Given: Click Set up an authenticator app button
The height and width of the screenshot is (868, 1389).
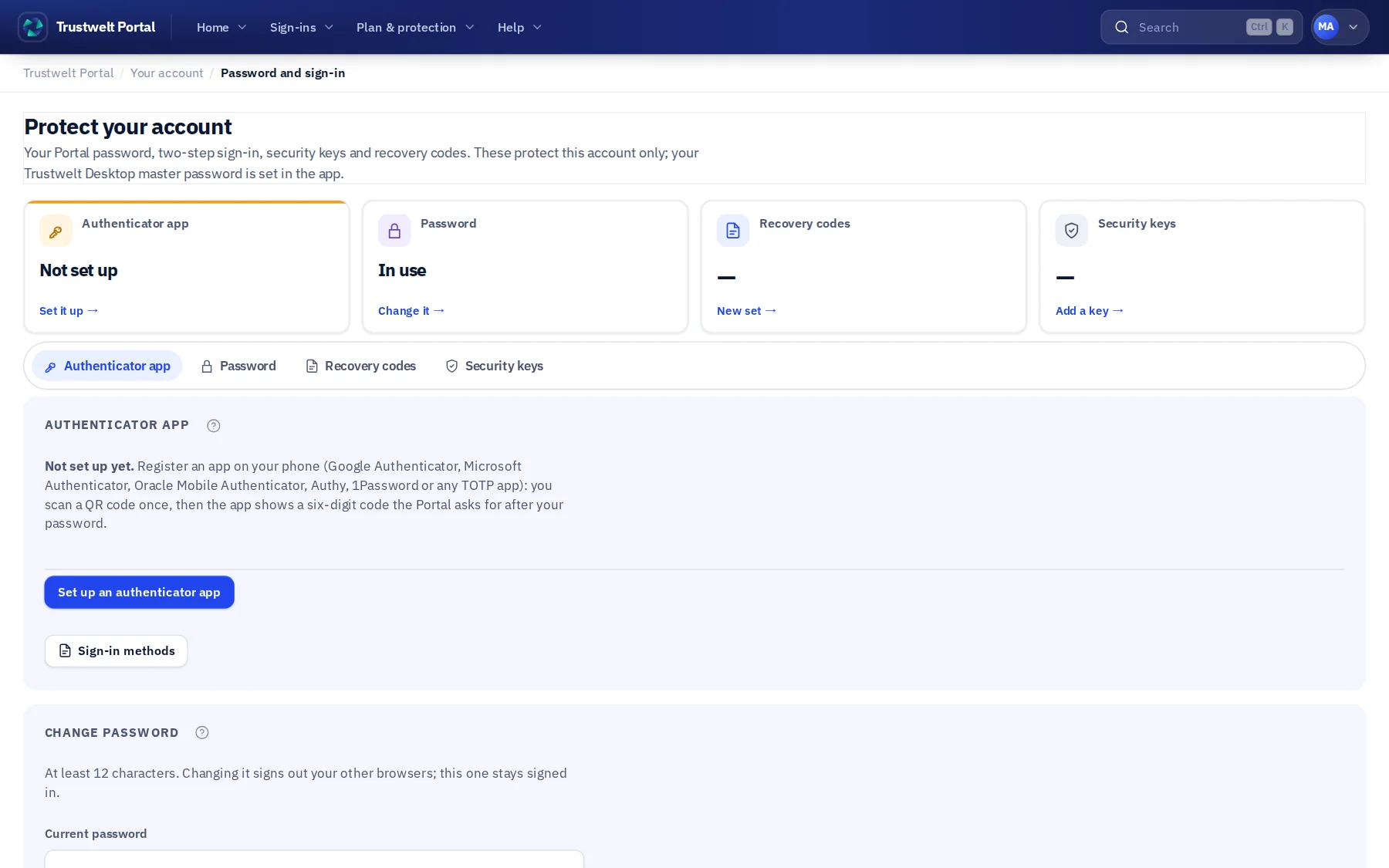Looking at the screenshot, I should click(139, 593).
